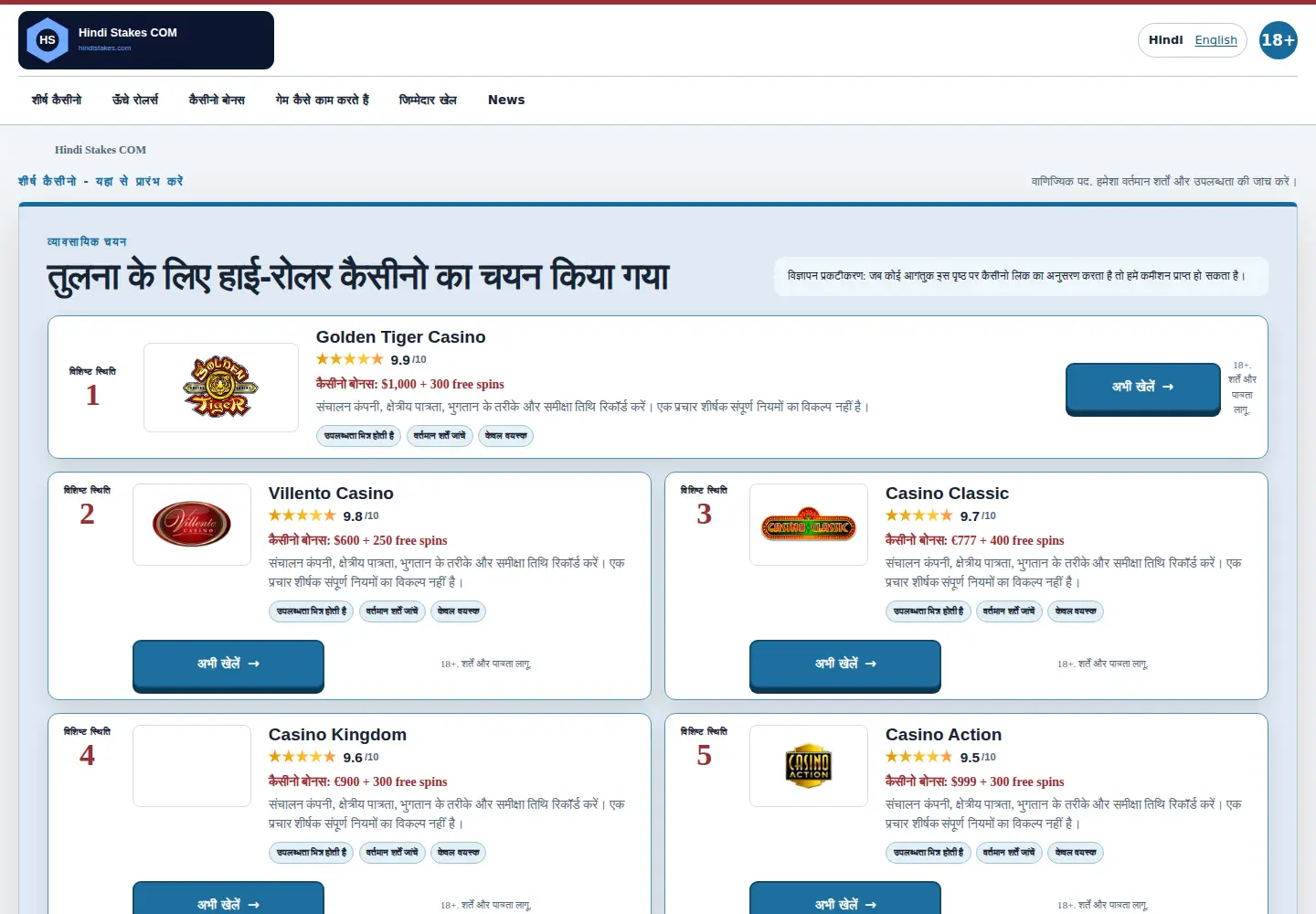This screenshot has height=914, width=1316.
Task: Click the Hindi Stakes COM breadcrumb
Action: pyautogui.click(x=101, y=150)
